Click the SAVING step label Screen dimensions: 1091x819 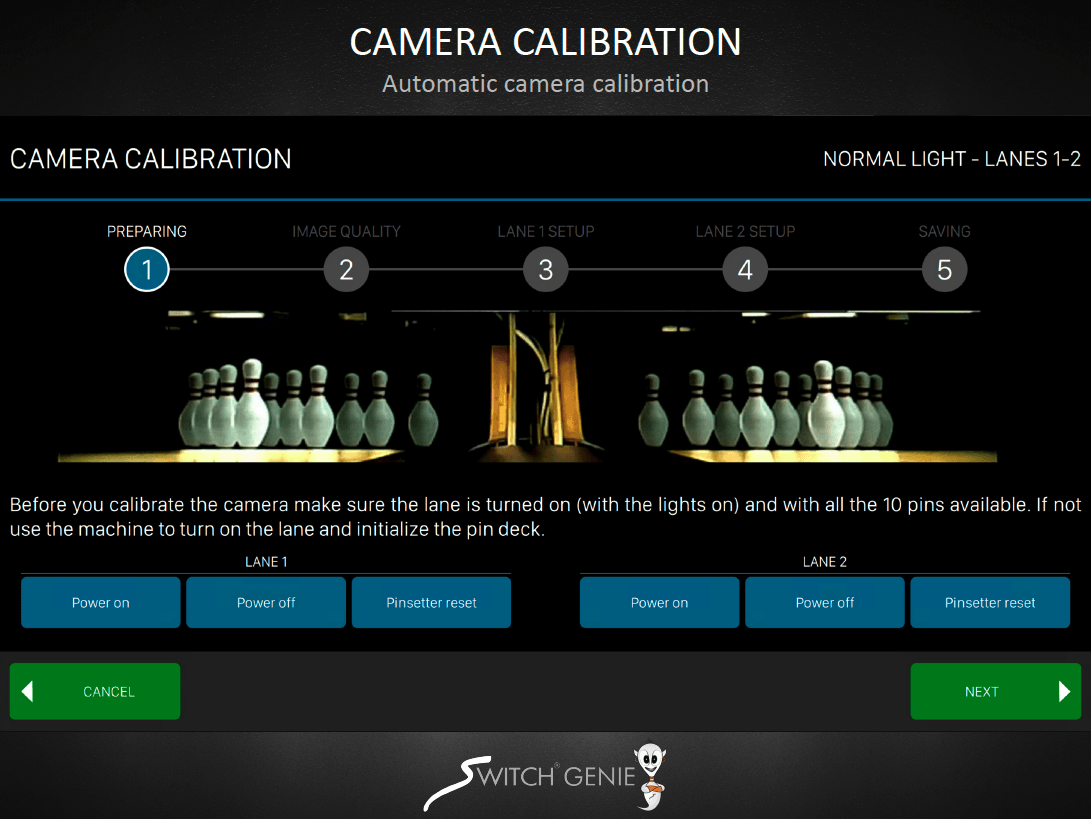coord(944,232)
